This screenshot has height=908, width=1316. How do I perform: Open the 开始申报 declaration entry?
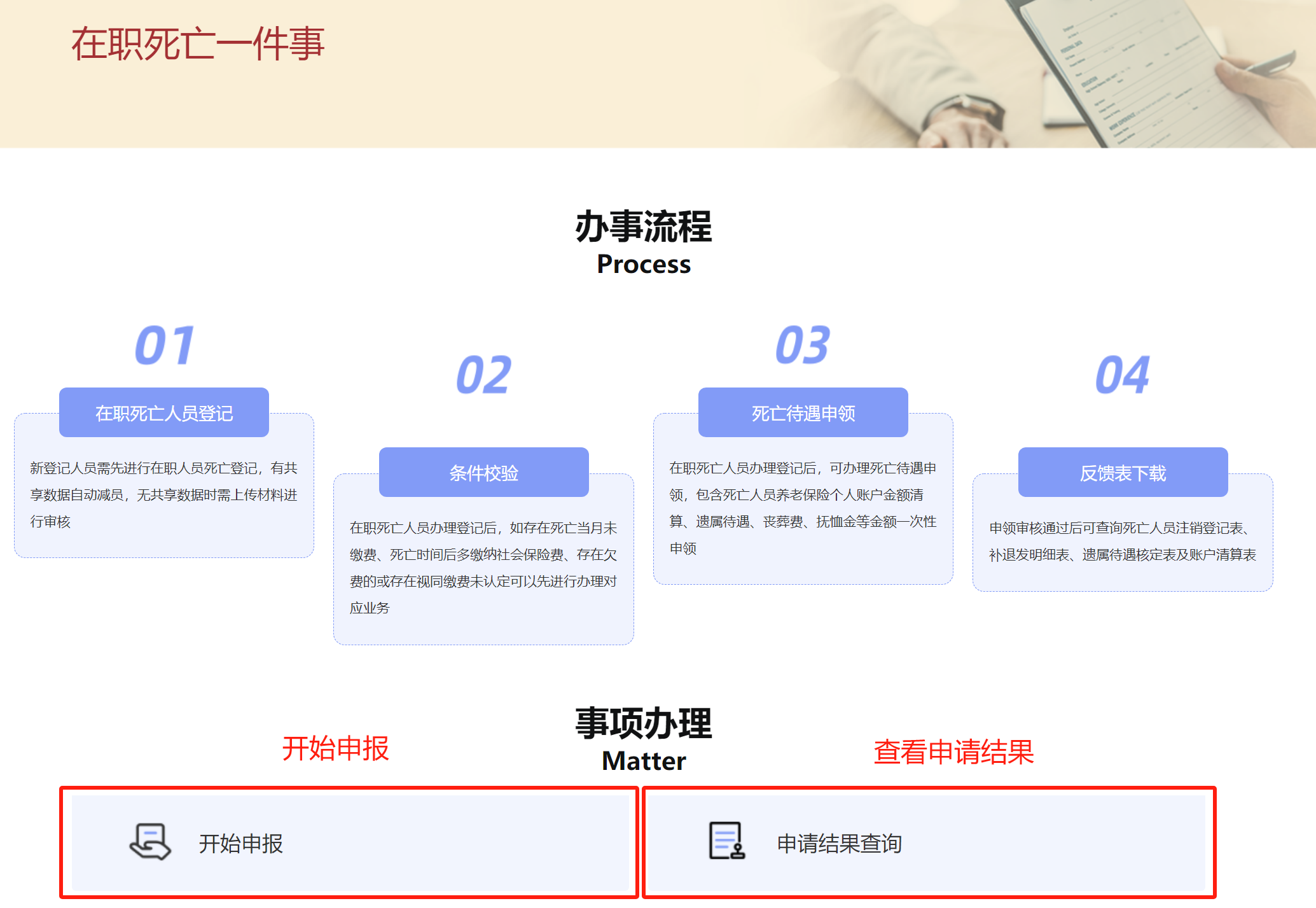tap(350, 842)
